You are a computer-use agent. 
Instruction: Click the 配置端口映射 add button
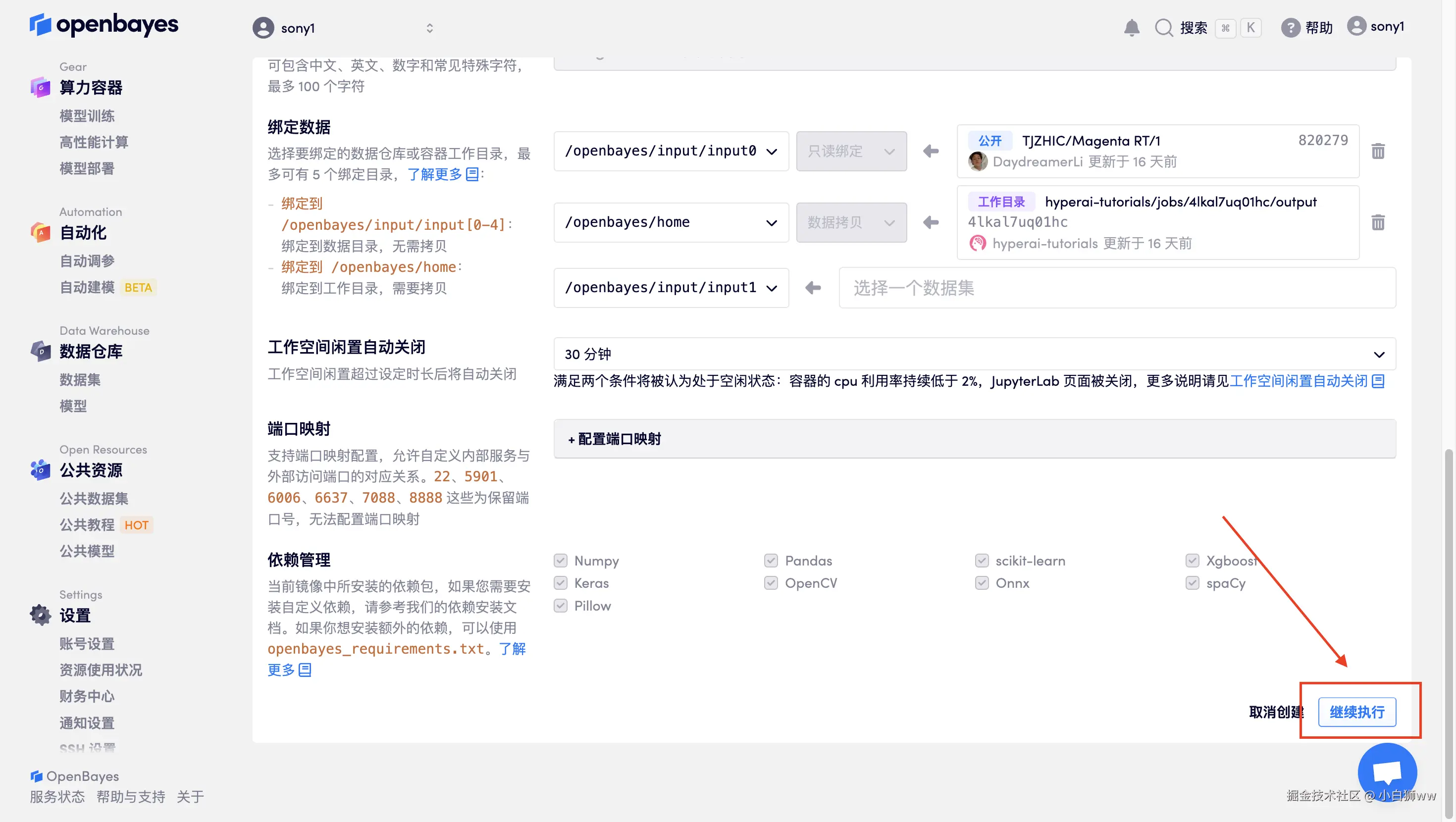615,439
